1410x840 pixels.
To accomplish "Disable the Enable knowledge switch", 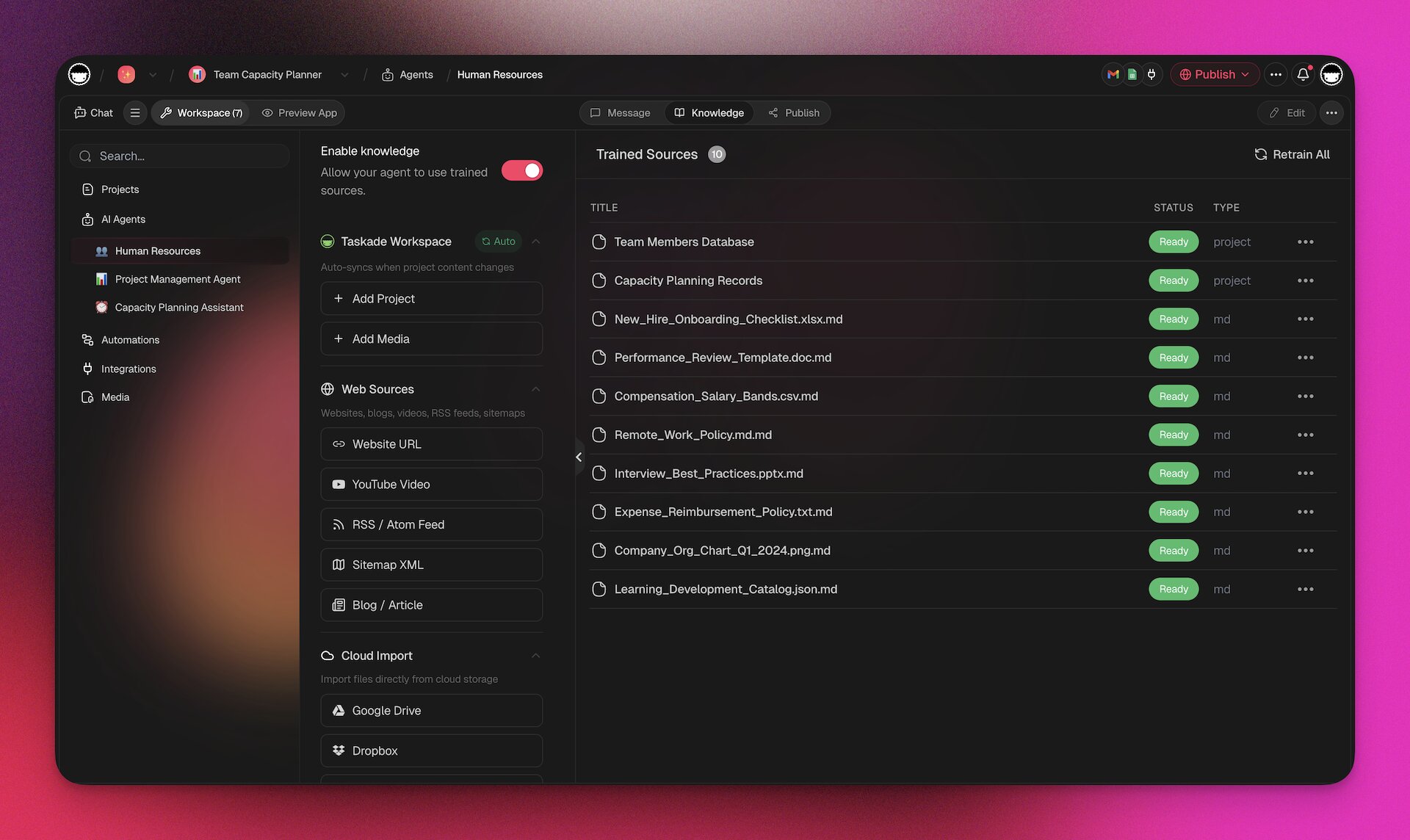I will coord(521,170).
